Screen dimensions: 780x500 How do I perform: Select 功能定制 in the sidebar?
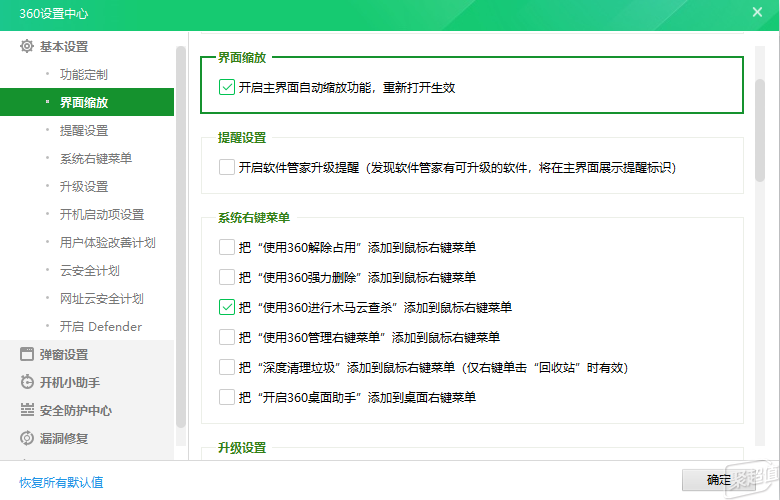[84, 75]
